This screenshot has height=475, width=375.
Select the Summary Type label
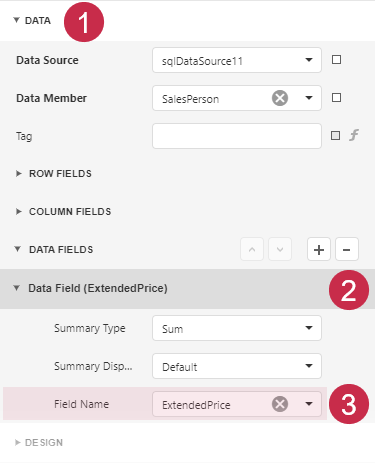pos(90,328)
